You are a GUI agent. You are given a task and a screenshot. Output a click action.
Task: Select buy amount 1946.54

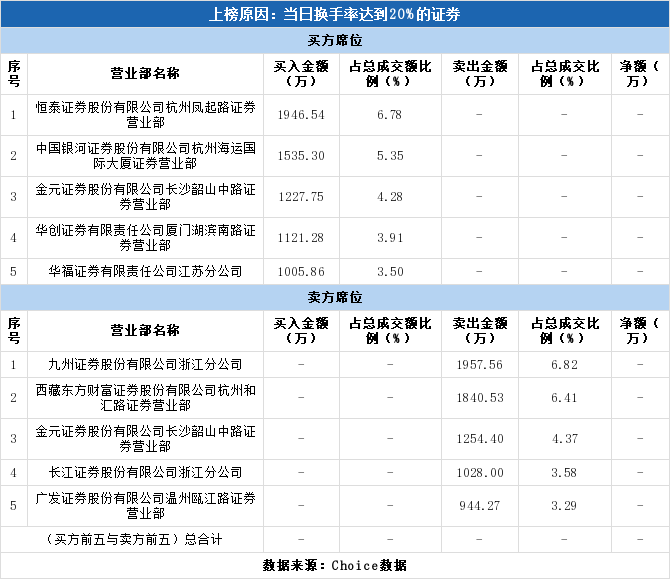[x=301, y=115]
